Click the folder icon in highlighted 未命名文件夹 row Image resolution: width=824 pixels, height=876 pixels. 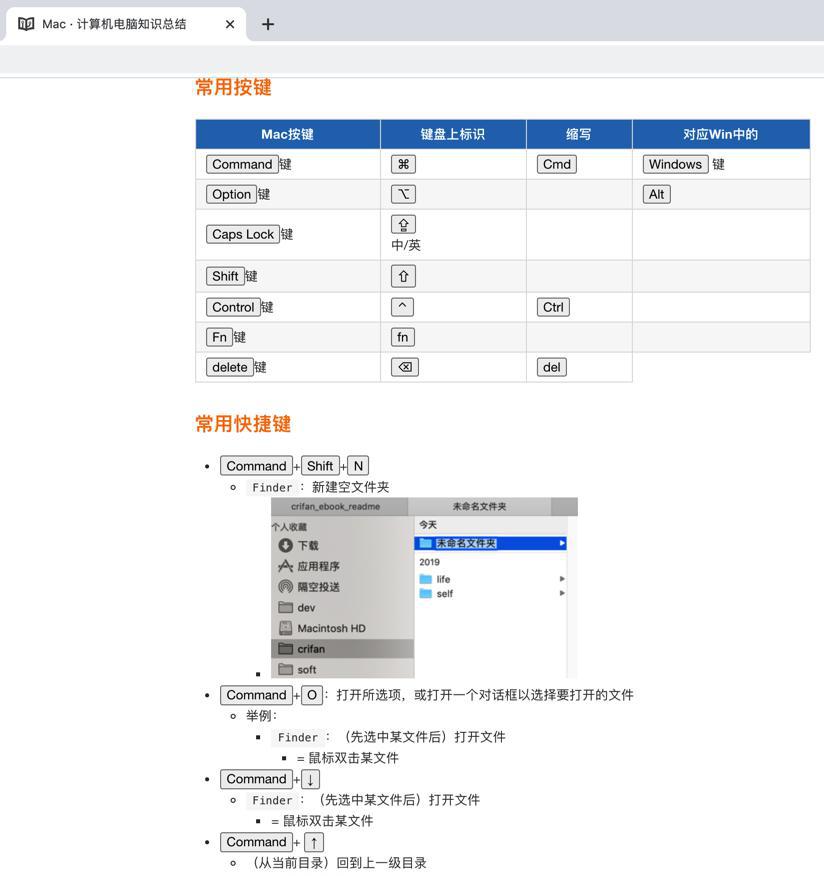[426, 543]
